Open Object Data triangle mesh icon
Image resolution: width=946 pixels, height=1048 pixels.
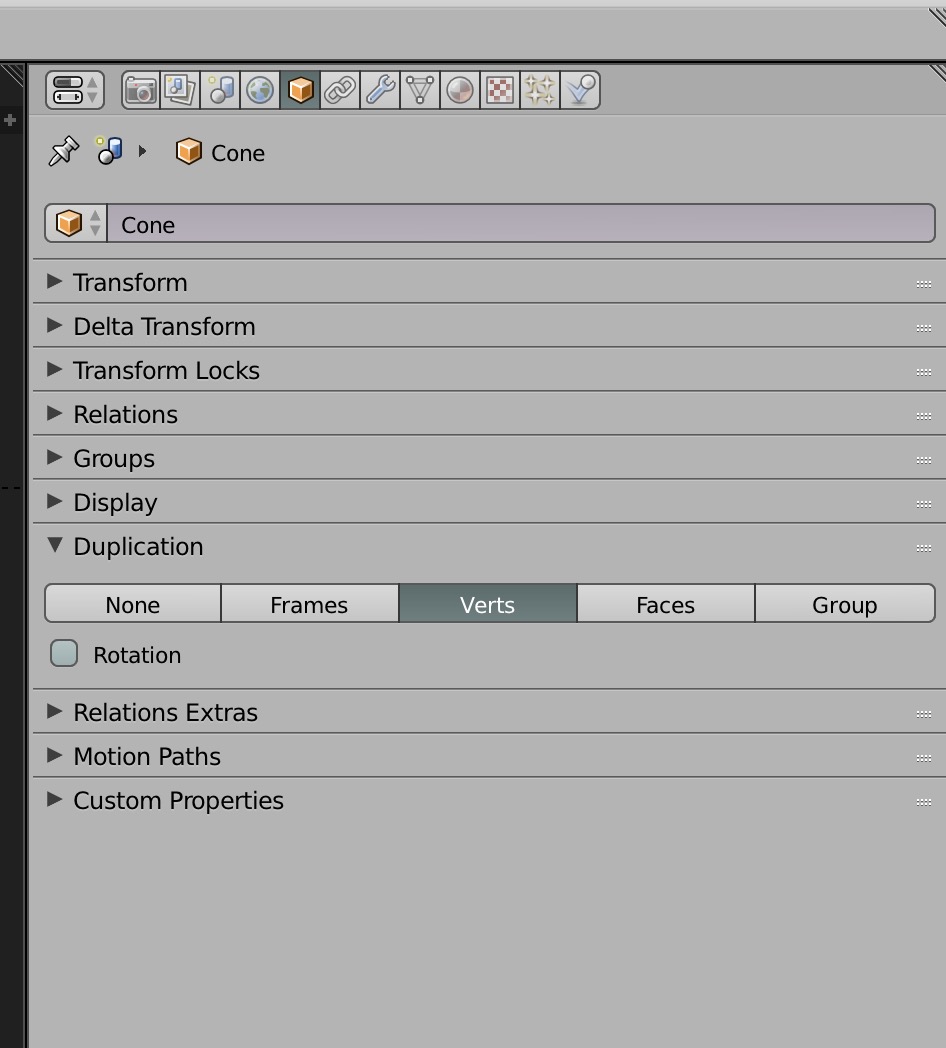[420, 90]
